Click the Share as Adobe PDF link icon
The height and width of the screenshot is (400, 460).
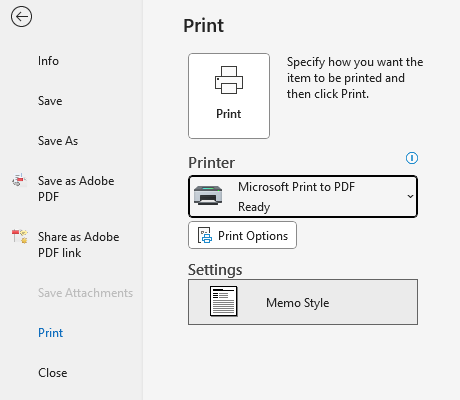click(x=20, y=236)
